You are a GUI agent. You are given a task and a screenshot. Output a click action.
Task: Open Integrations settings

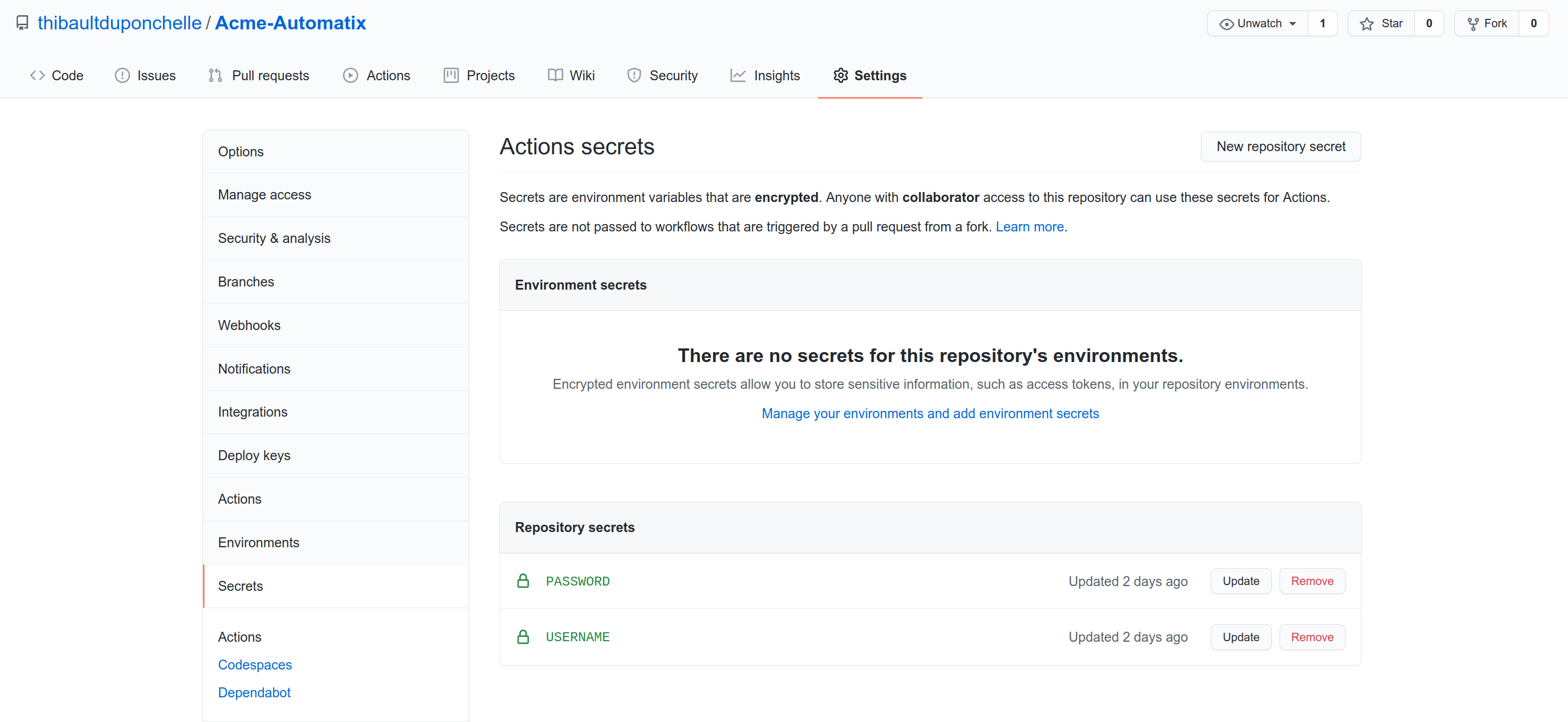pos(336,412)
